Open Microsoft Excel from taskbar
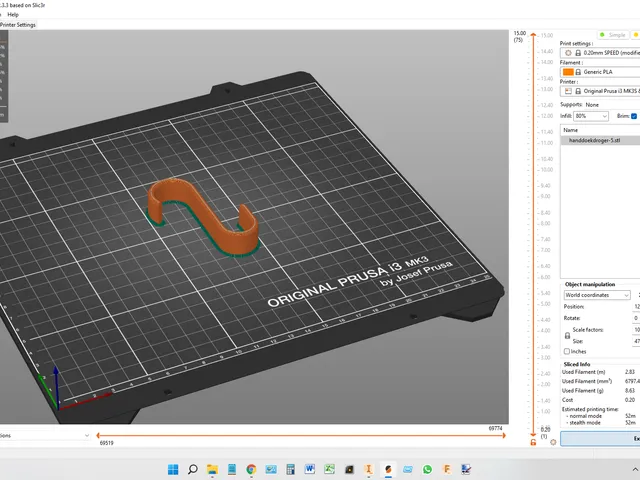 [x=329, y=469]
